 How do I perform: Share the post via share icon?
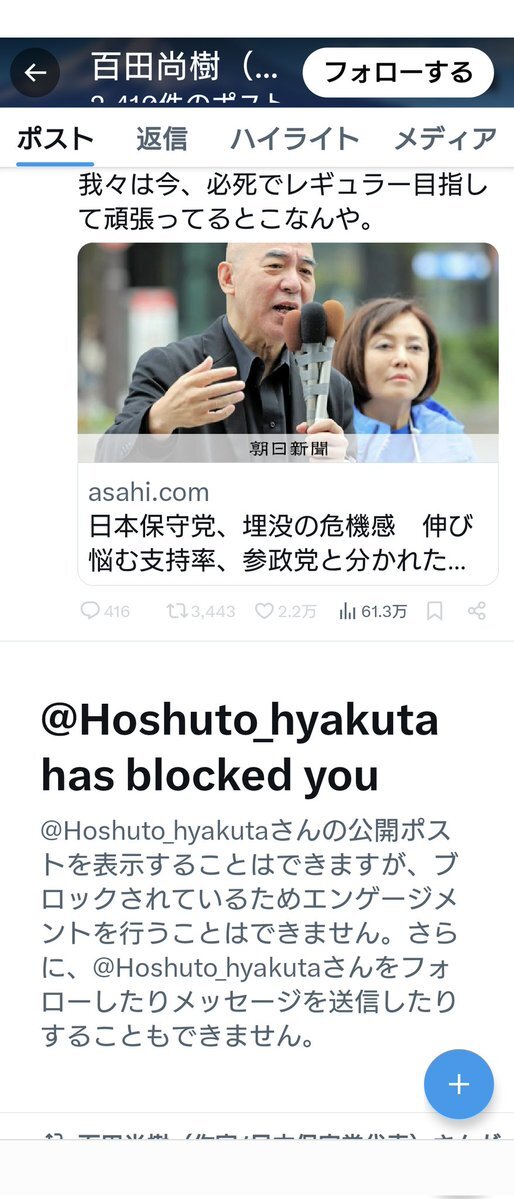click(x=477, y=611)
